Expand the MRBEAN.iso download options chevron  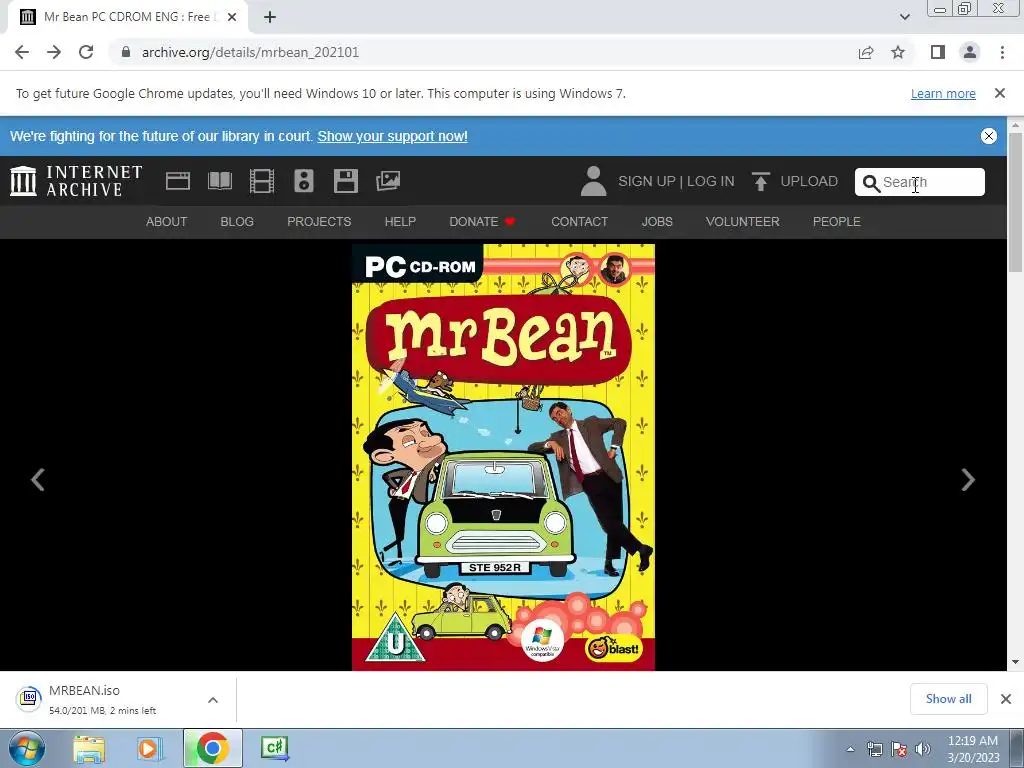[x=213, y=699]
